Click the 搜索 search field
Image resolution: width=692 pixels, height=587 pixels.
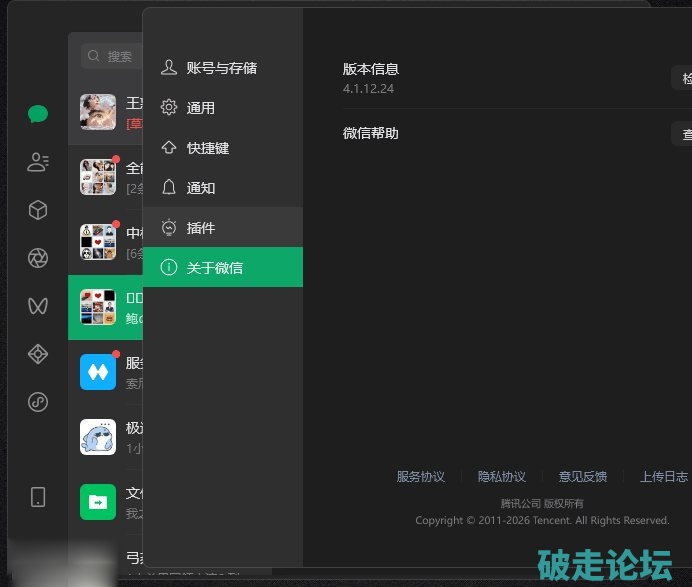(112, 56)
